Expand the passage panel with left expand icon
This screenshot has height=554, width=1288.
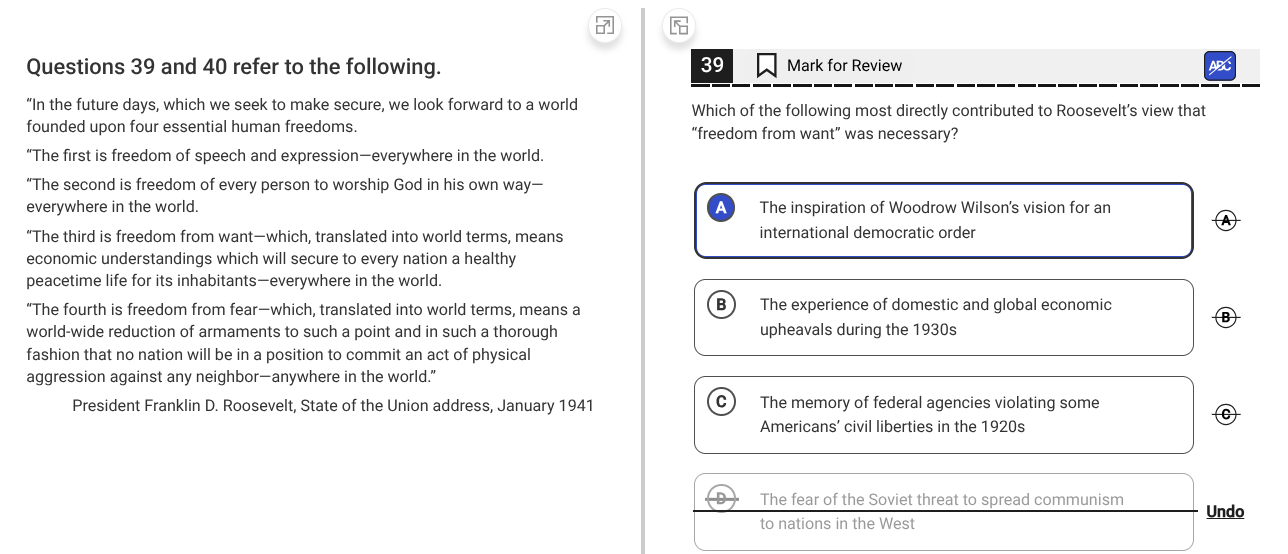[604, 26]
